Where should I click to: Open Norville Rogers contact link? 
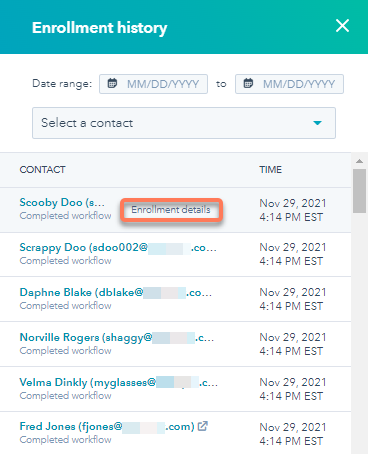point(117,337)
